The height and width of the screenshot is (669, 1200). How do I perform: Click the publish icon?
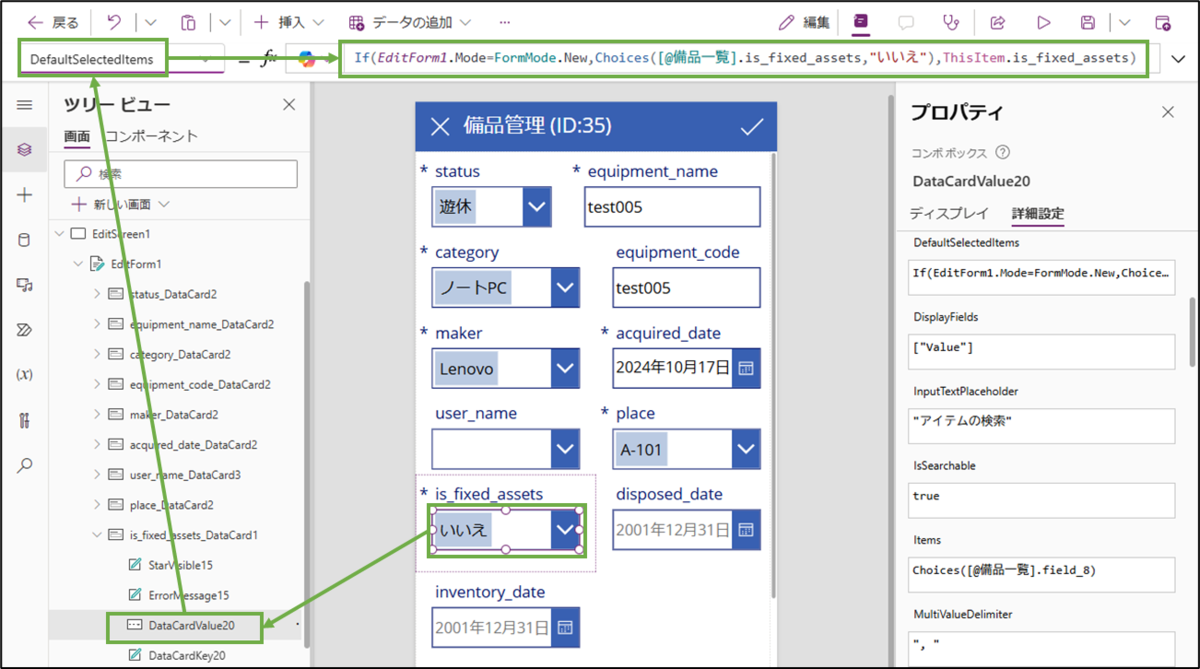click(1162, 22)
